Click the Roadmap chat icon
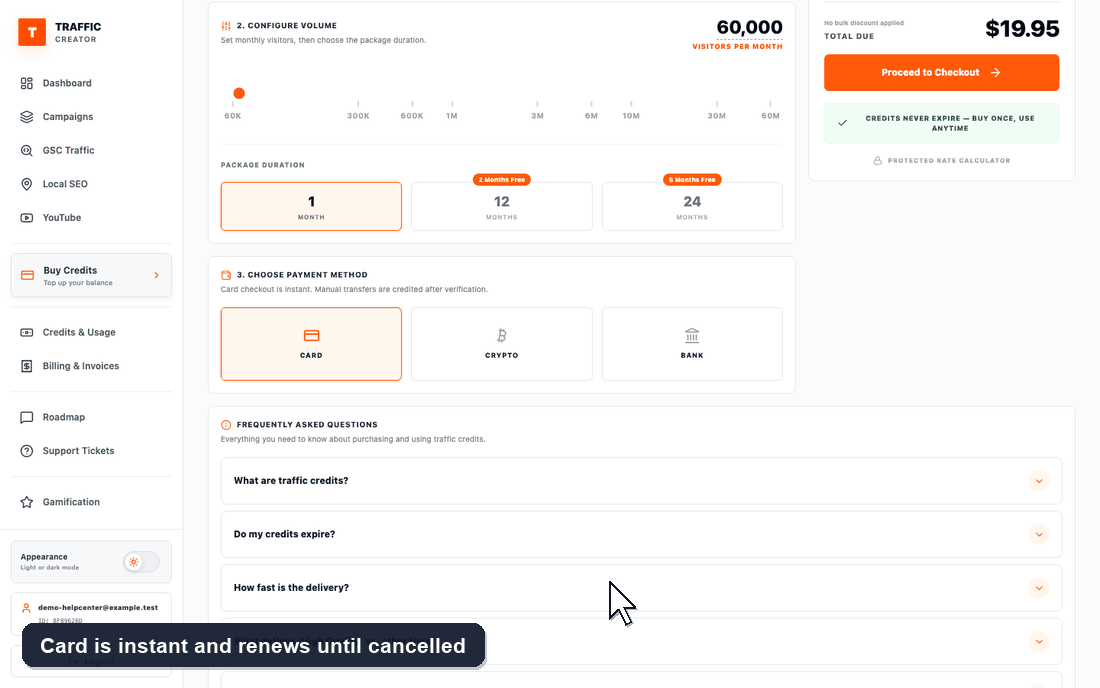 click(x=27, y=417)
